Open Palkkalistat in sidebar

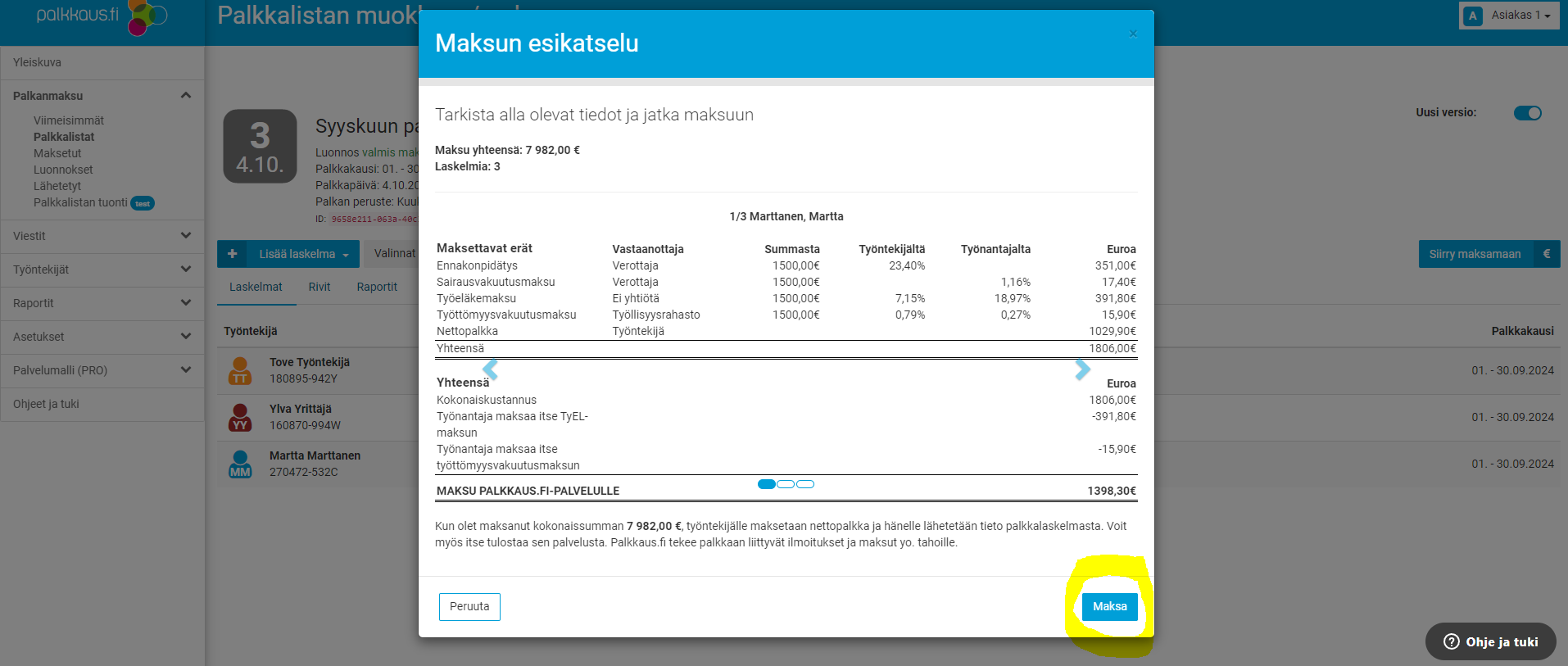click(x=64, y=137)
